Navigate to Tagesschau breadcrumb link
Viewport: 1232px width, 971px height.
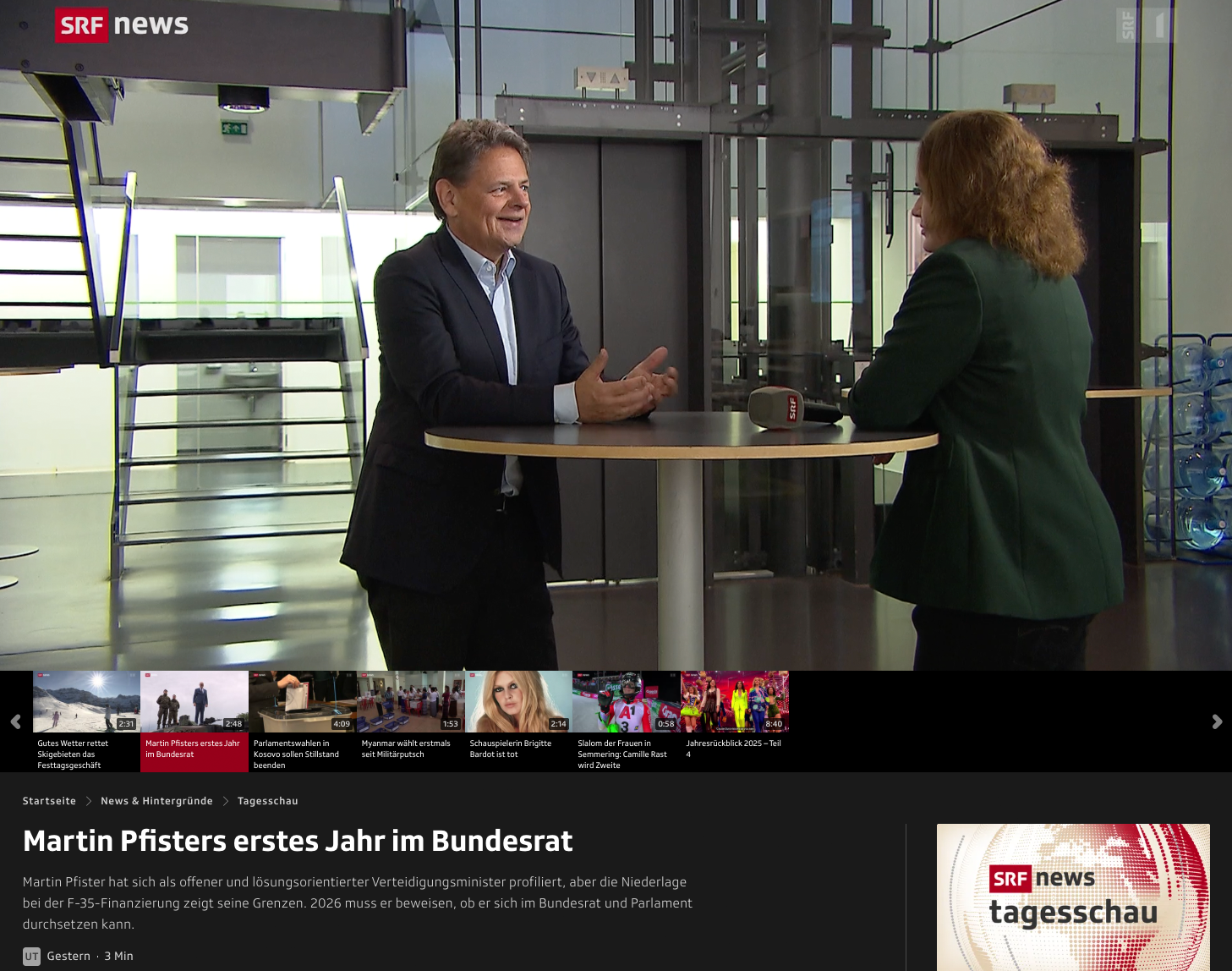(267, 801)
